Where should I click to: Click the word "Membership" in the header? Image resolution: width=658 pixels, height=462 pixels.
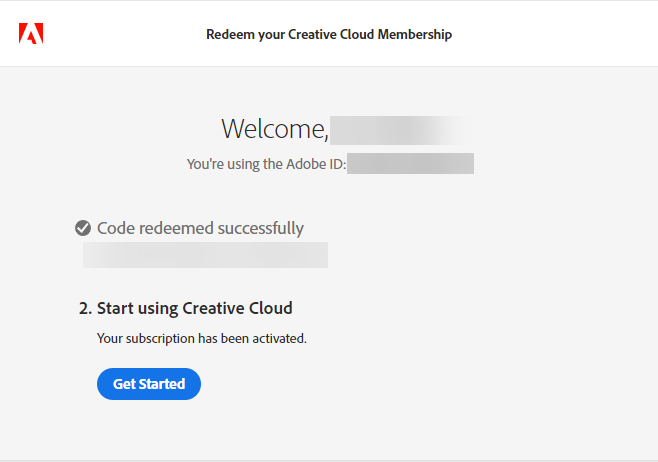415,34
